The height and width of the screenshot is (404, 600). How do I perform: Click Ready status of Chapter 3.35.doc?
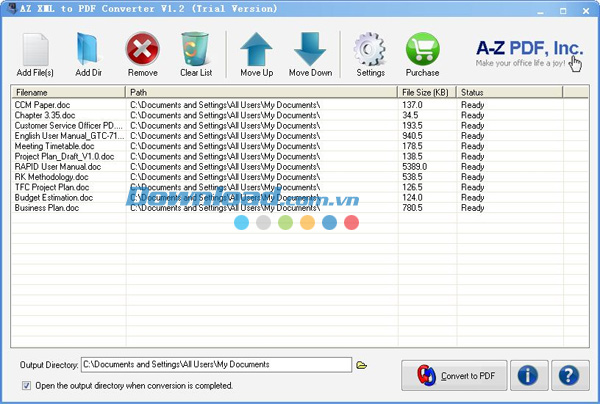[x=473, y=115]
